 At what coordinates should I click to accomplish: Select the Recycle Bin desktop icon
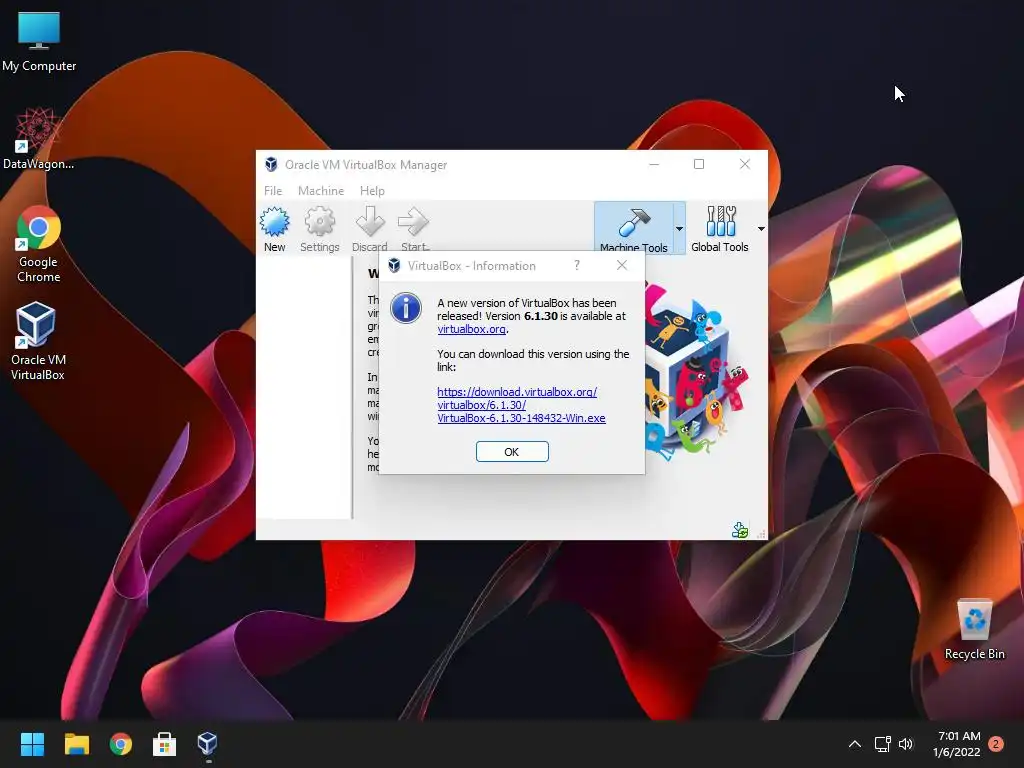974,630
